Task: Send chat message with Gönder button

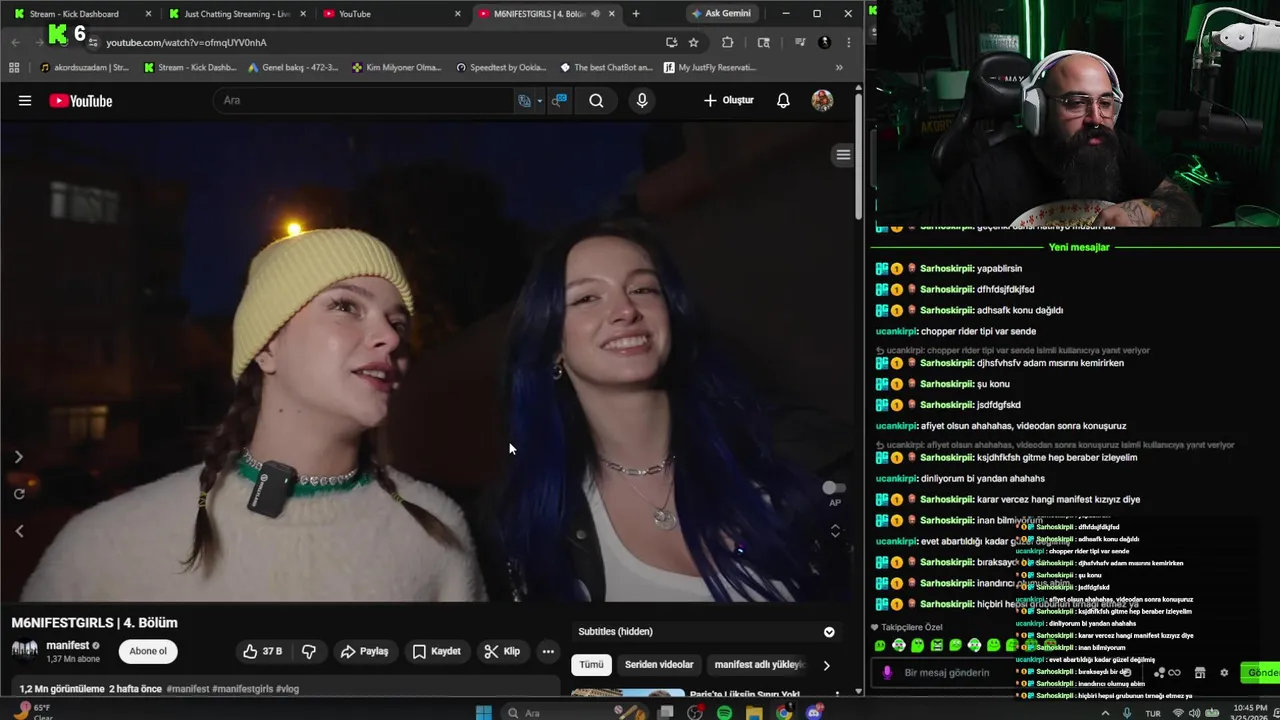Action: [1260, 673]
